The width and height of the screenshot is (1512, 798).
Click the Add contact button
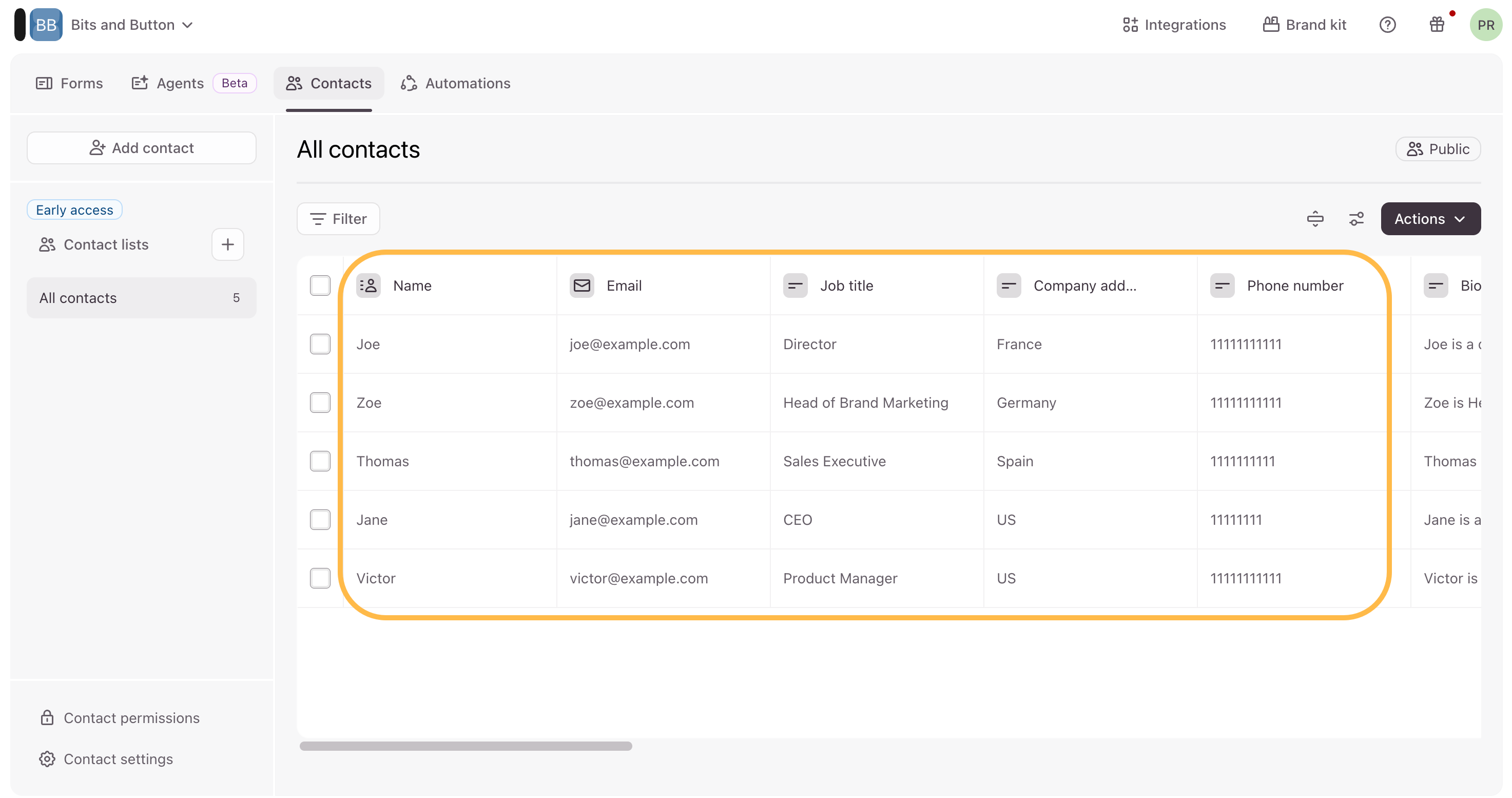[142, 148]
